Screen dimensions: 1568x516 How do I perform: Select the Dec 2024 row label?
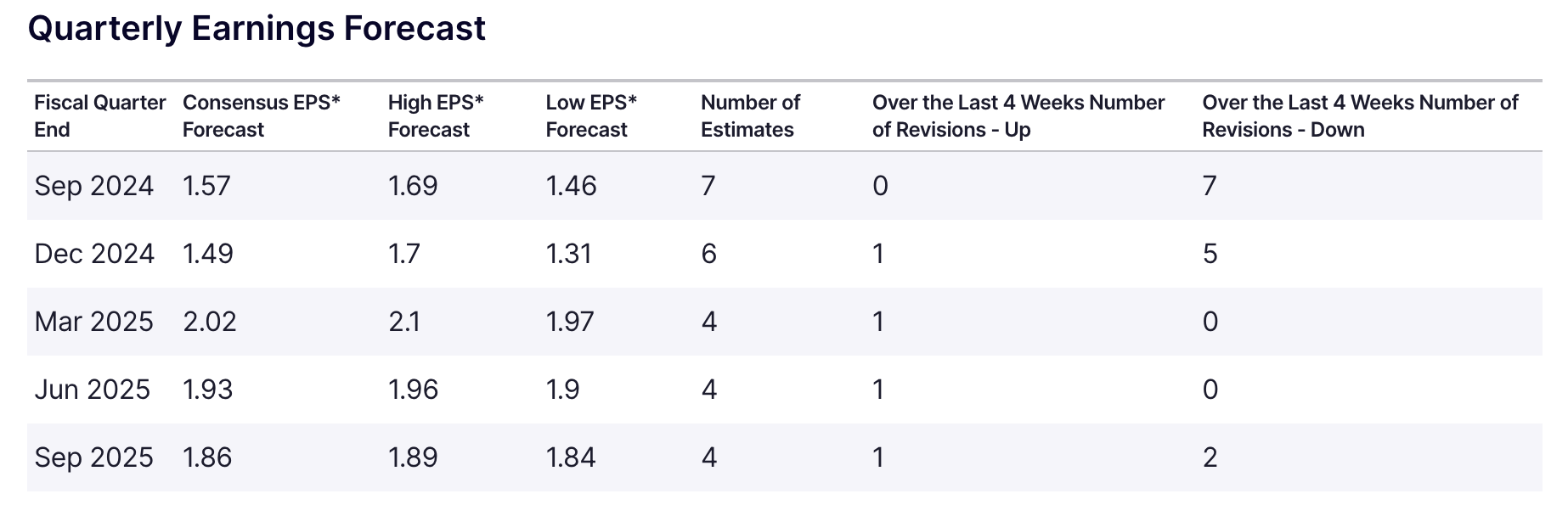click(94, 254)
